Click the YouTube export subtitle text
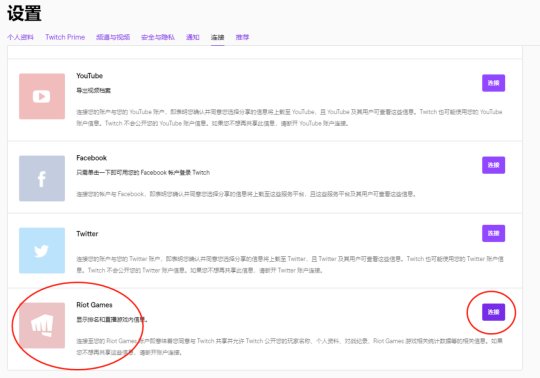This screenshot has height=378, width=540. [93, 91]
